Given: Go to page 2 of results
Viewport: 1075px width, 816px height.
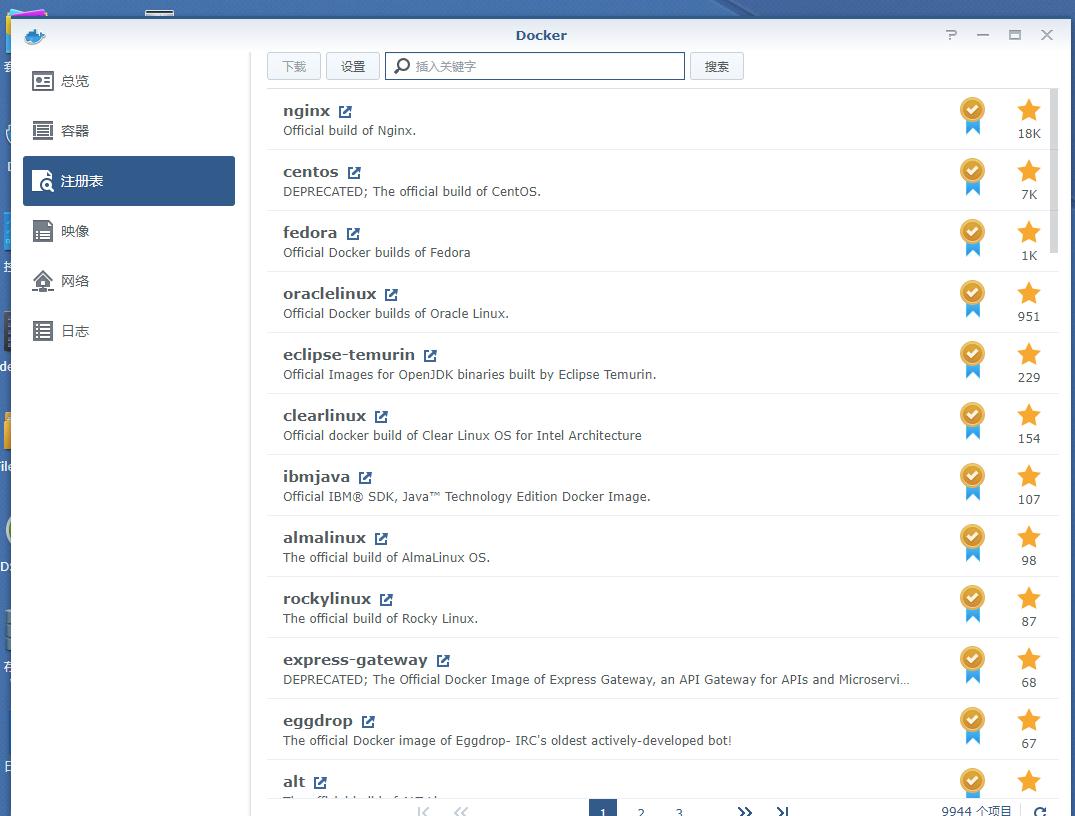Looking at the screenshot, I should [x=641, y=811].
